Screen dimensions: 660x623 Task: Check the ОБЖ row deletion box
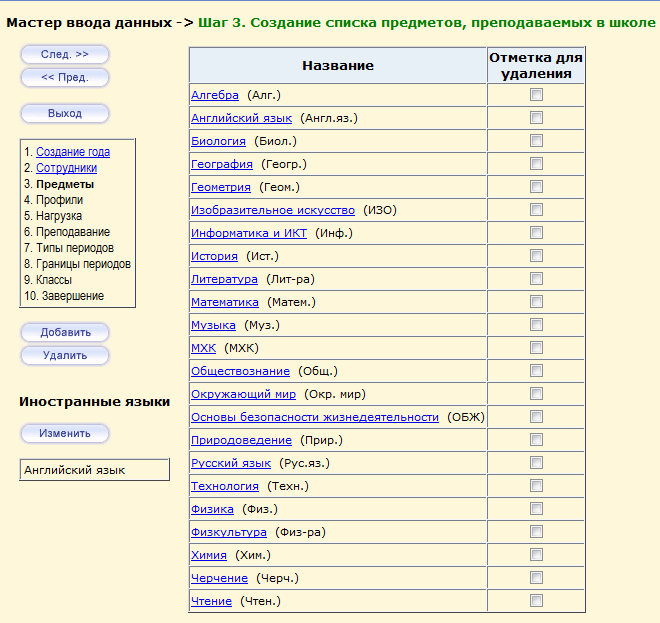click(536, 417)
